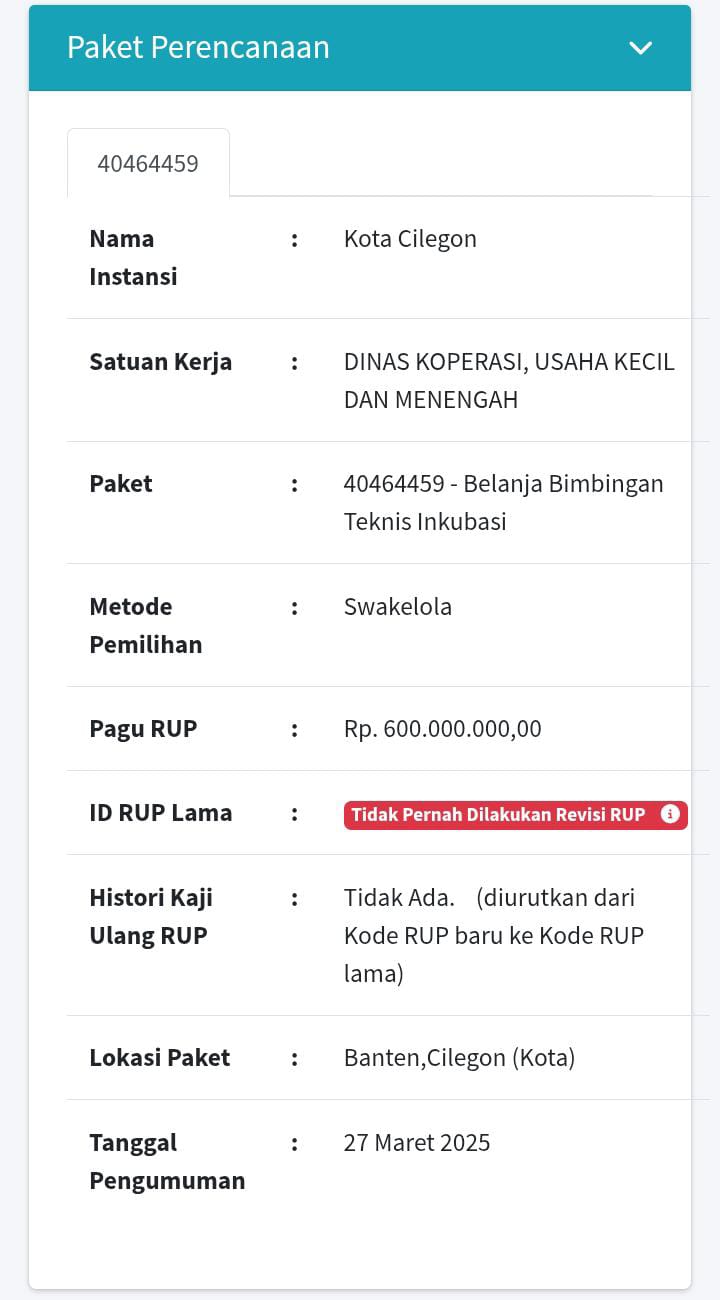Collapse the Paket Perencanaan panel chevron
Viewport: 720px width, 1300px height.
point(640,48)
